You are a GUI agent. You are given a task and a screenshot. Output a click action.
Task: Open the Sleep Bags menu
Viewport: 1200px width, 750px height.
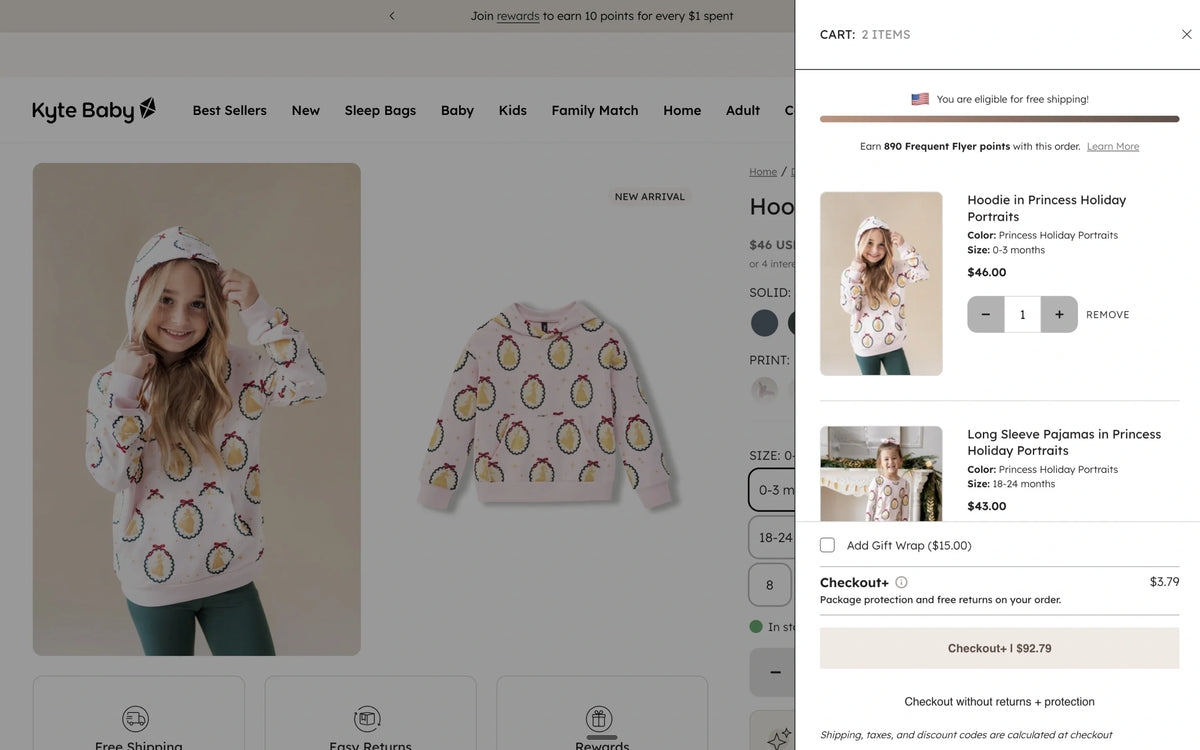coord(380,110)
